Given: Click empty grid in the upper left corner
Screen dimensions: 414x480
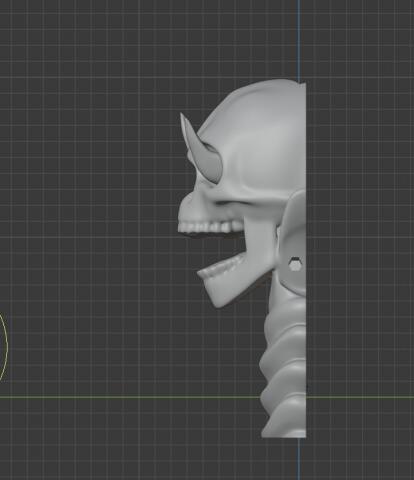Looking at the screenshot, I should [50, 40].
